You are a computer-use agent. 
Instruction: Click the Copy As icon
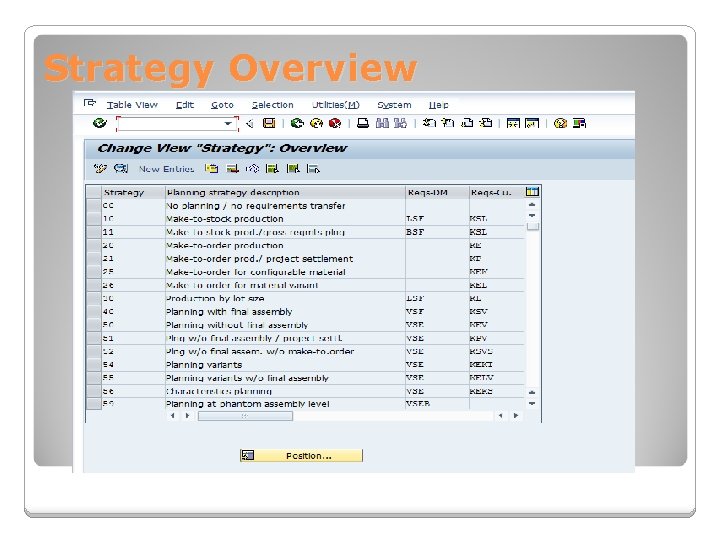(212, 169)
